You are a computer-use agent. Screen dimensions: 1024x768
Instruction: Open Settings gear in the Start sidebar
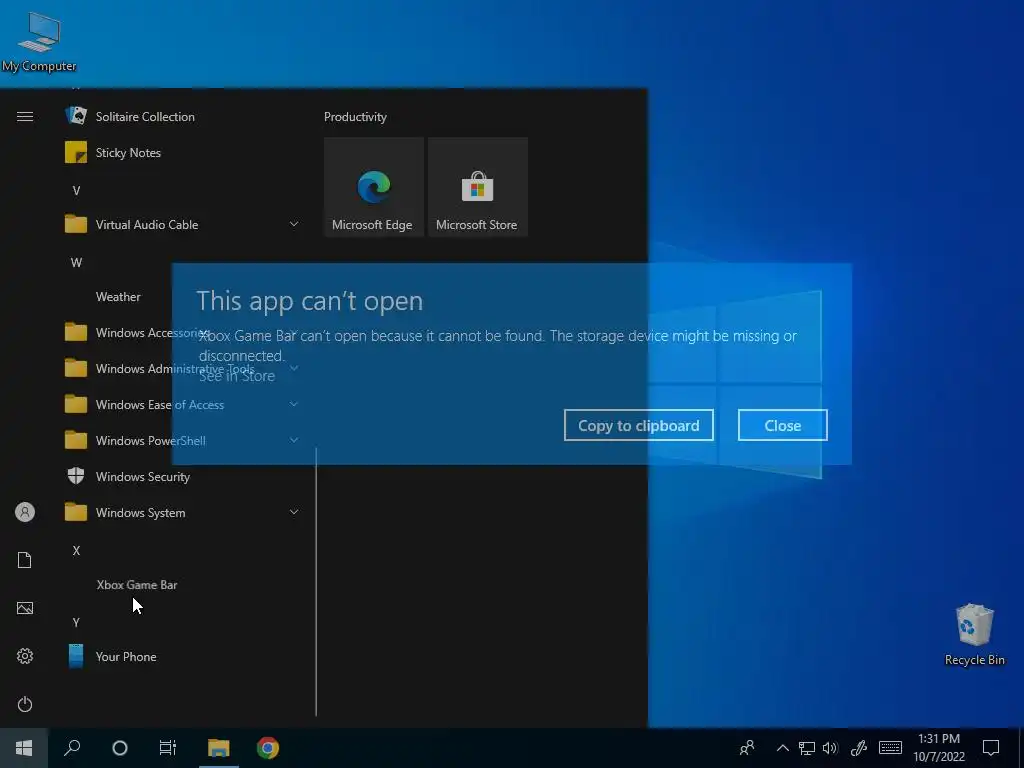pos(25,656)
